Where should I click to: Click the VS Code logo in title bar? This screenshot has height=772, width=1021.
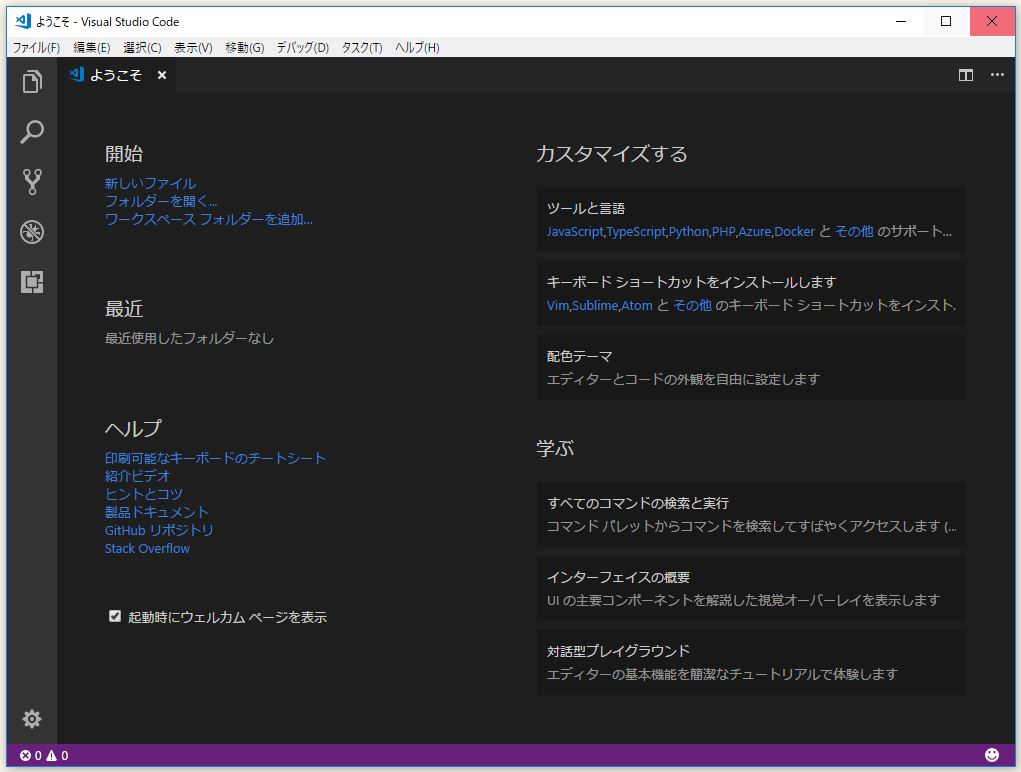tap(23, 21)
